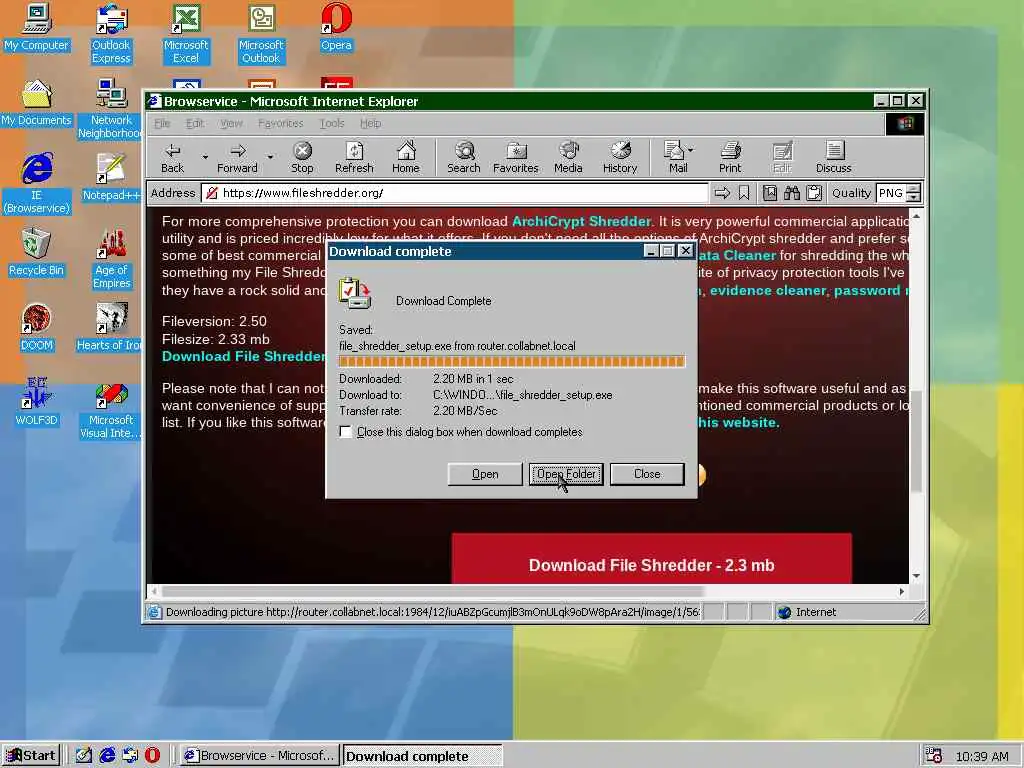The height and width of the screenshot is (768, 1024).
Task: Click the Discuss toolbar button
Action: tap(833, 158)
